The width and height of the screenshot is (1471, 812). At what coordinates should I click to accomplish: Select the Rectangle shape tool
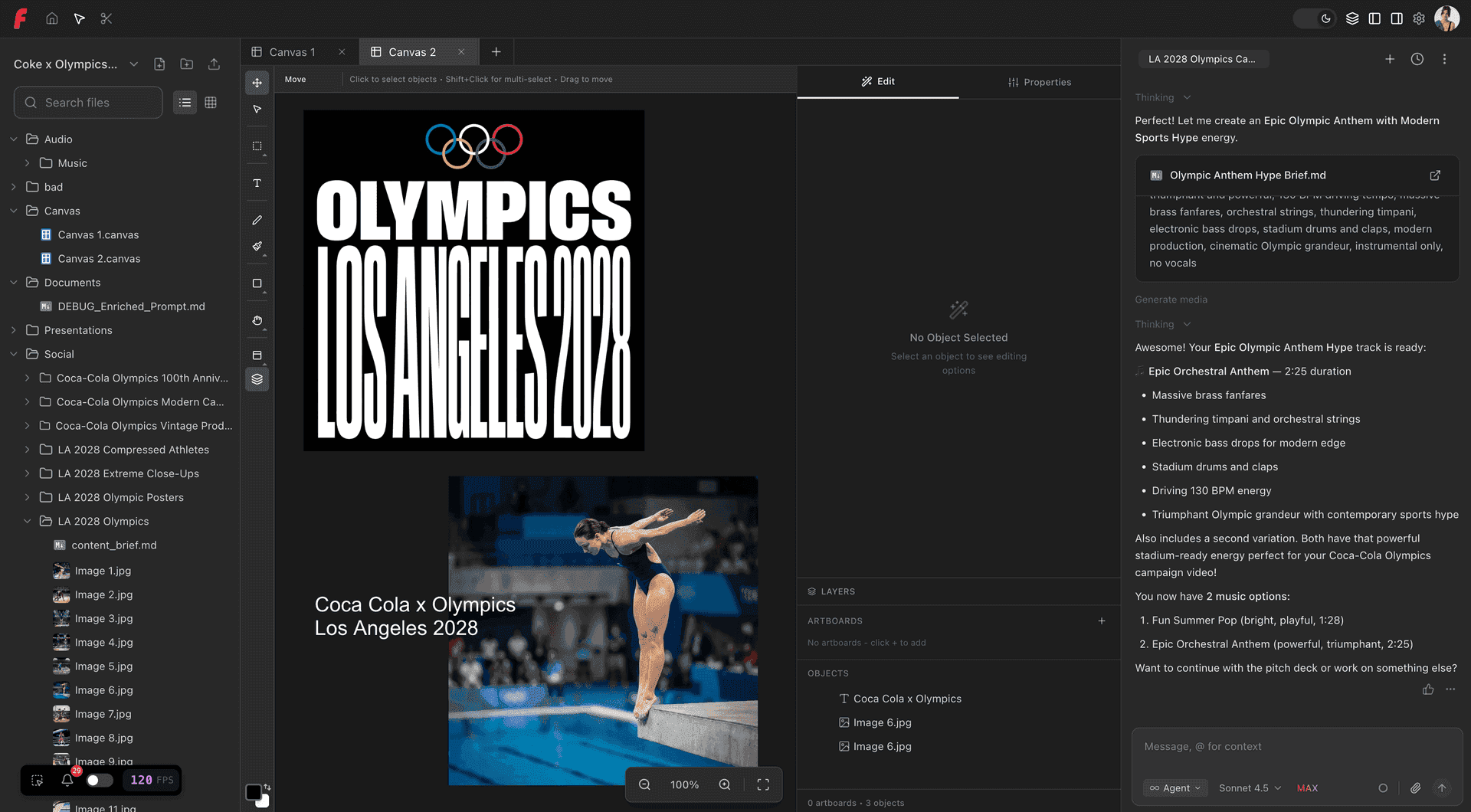click(257, 283)
